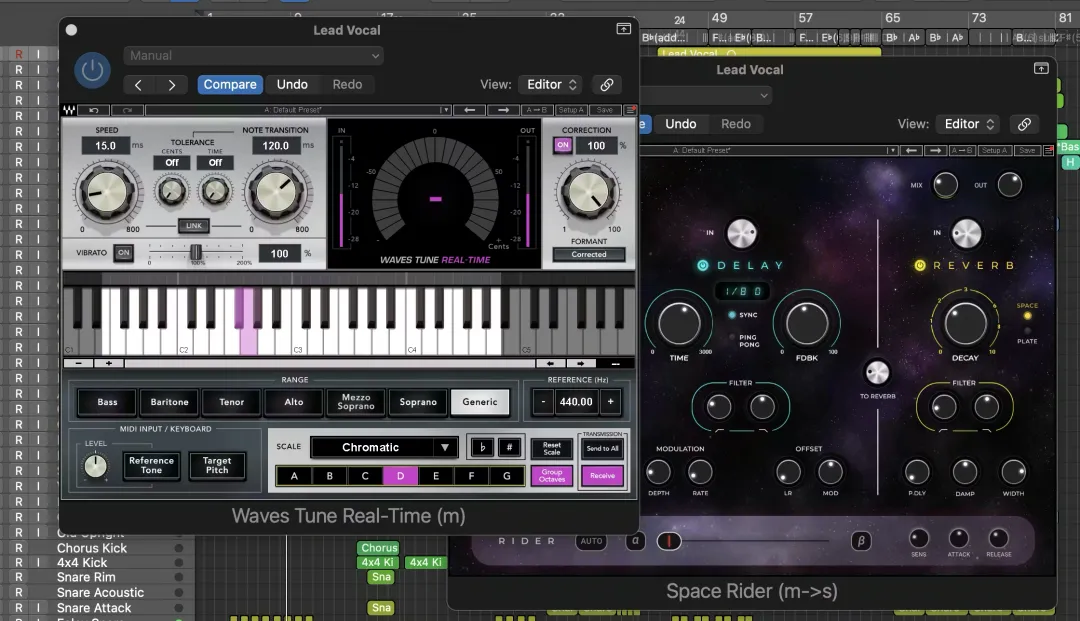The image size is (1080, 621).
Task: Click flat (♭) accidental button
Action: coord(482,448)
